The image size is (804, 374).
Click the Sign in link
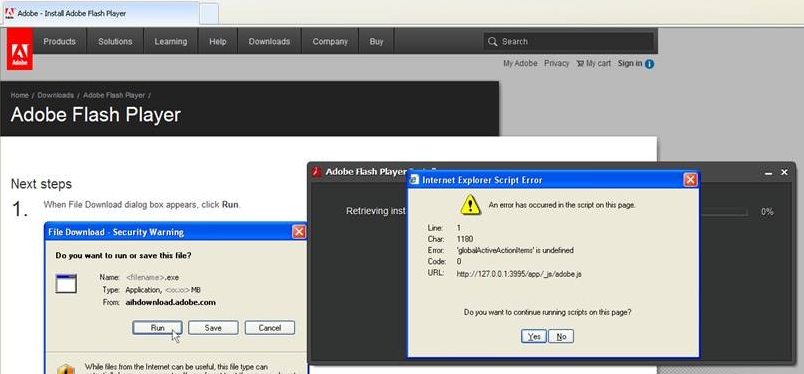point(630,64)
